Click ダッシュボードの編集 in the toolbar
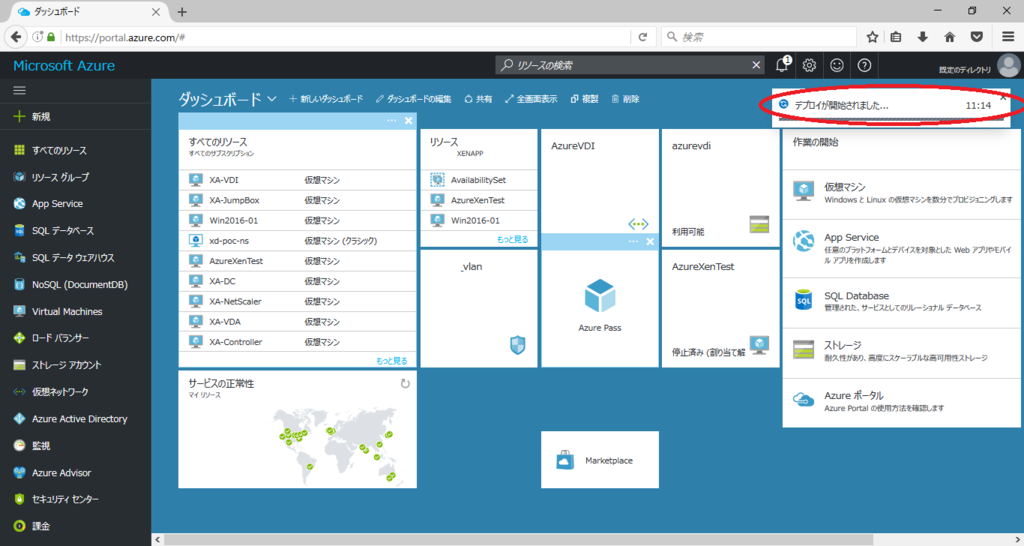 click(413, 99)
